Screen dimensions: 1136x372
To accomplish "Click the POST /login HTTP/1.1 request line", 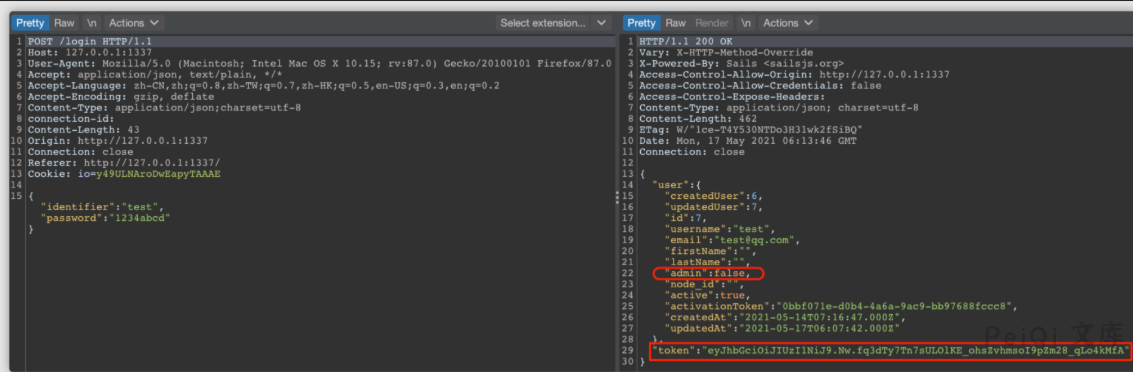I will tap(90, 42).
